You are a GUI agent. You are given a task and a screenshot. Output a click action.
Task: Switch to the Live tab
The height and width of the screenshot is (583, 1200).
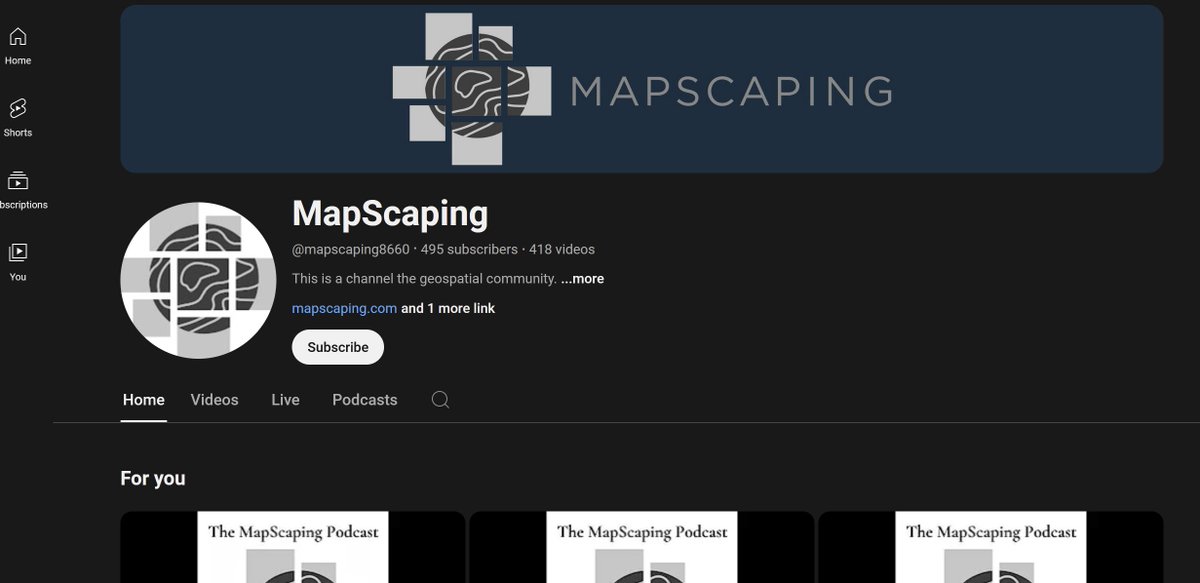(285, 400)
